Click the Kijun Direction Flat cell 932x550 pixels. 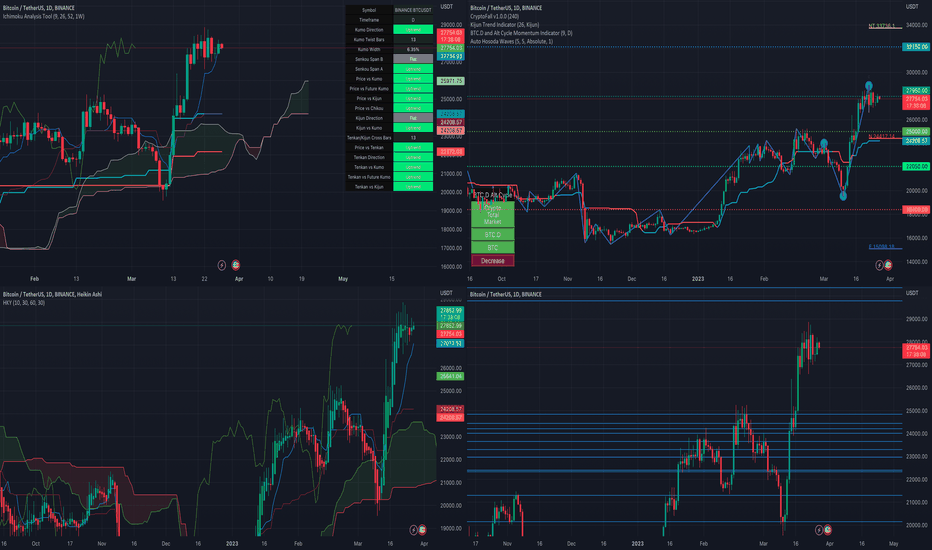[413, 118]
